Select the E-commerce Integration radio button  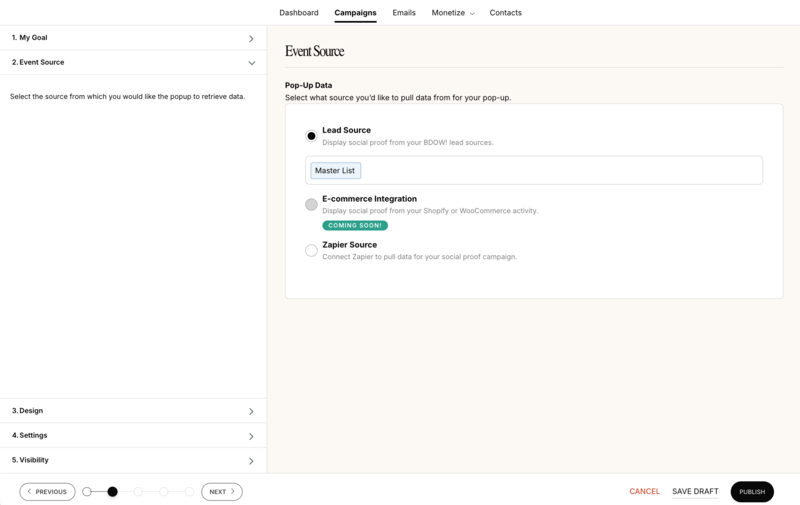[311, 205]
